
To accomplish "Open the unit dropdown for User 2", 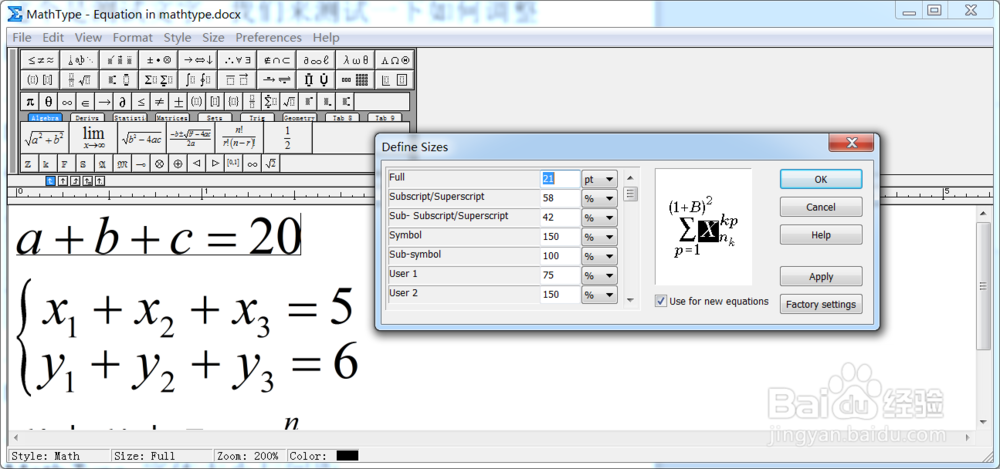I will click(x=599, y=295).
